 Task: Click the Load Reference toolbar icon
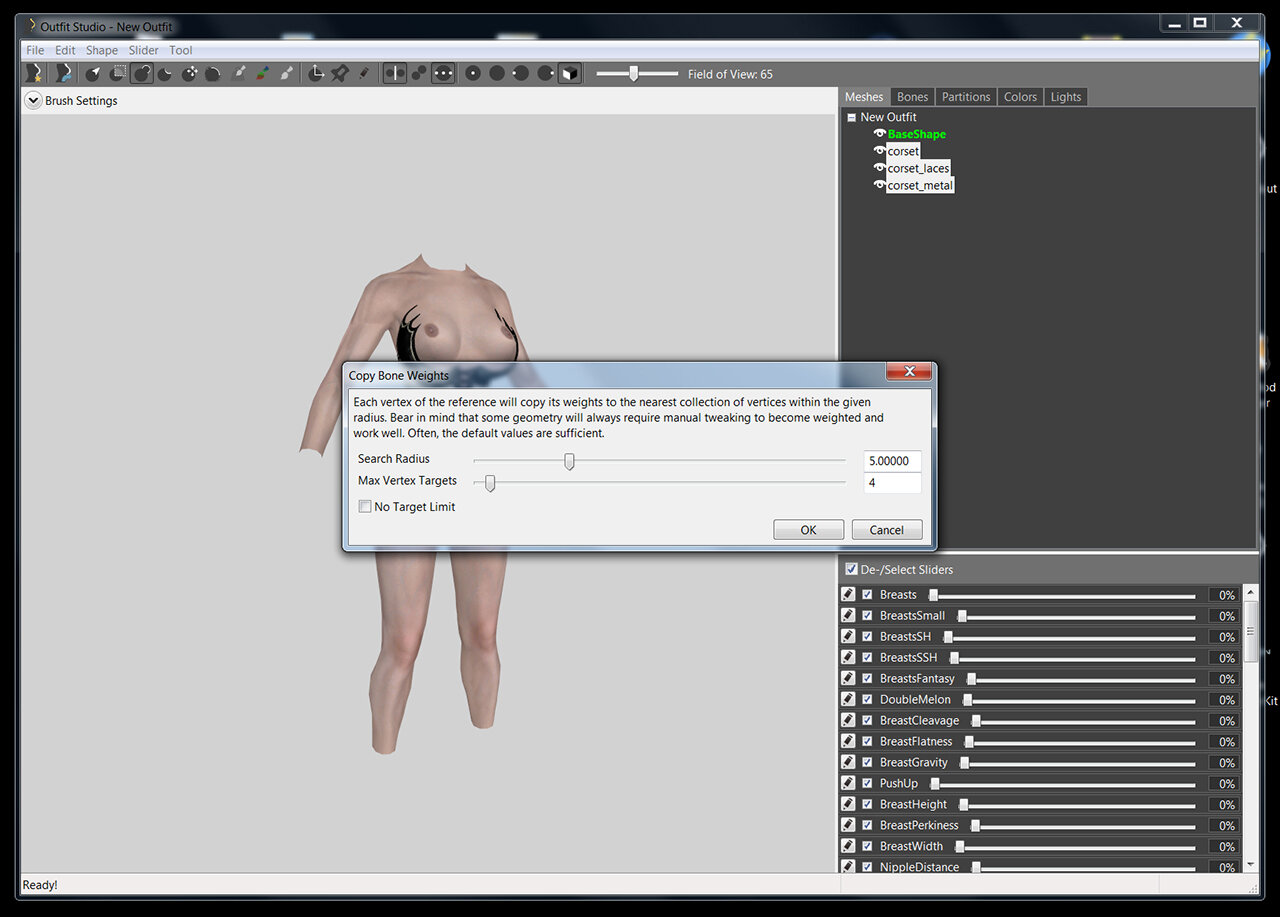coord(65,73)
